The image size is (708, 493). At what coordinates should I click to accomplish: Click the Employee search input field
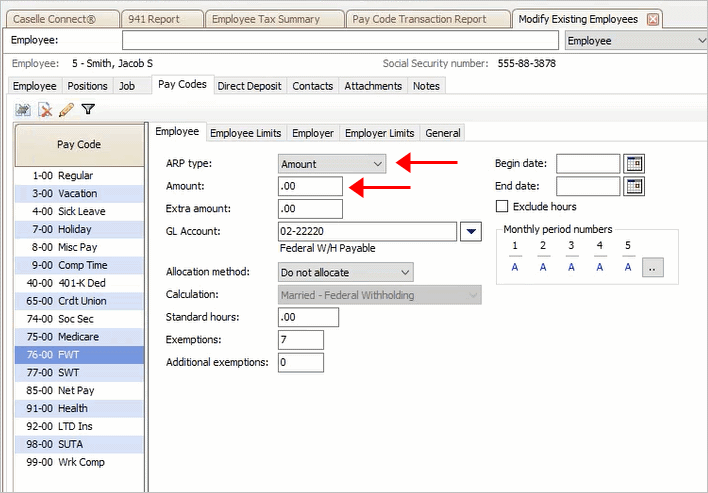point(340,41)
